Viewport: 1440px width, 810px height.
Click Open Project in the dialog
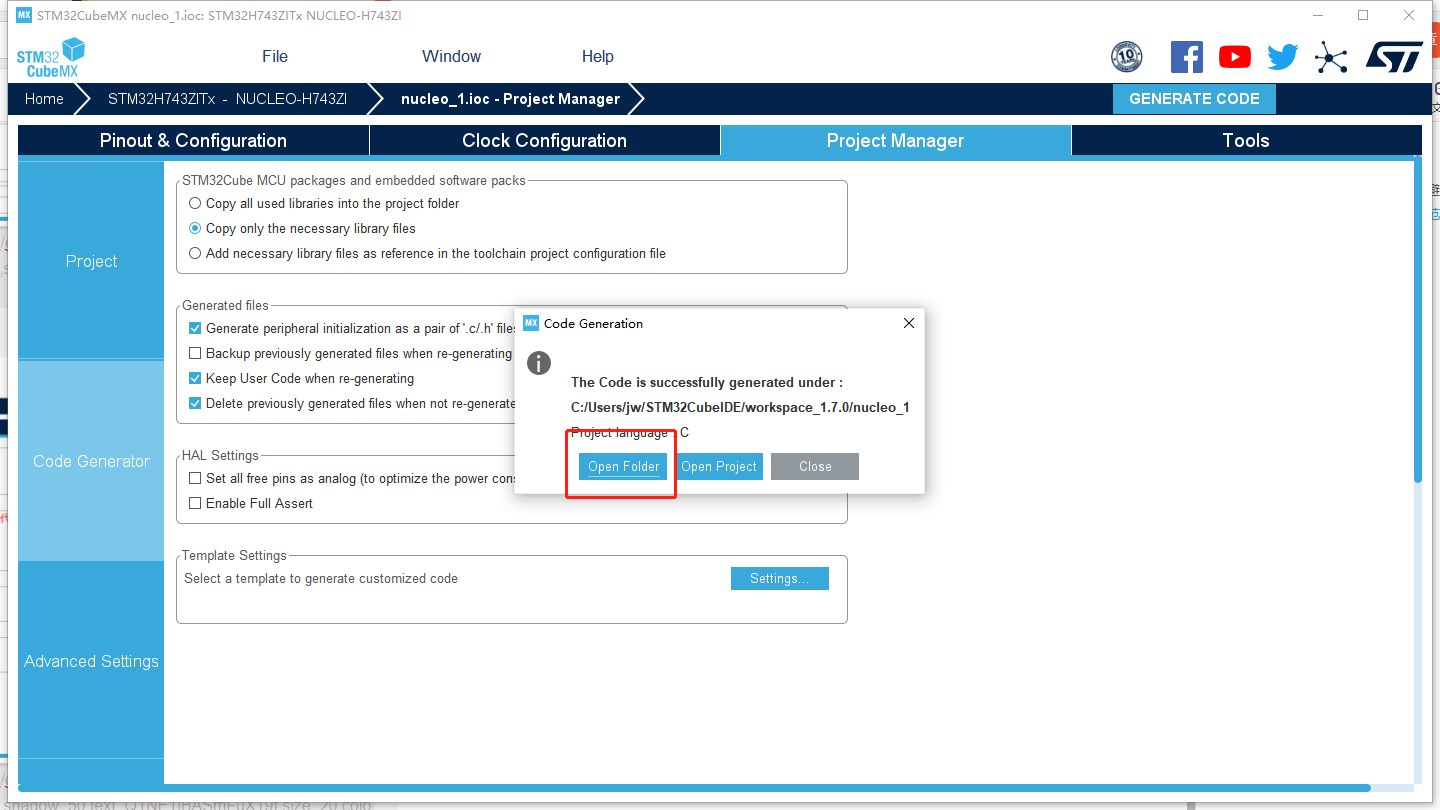[x=719, y=467]
